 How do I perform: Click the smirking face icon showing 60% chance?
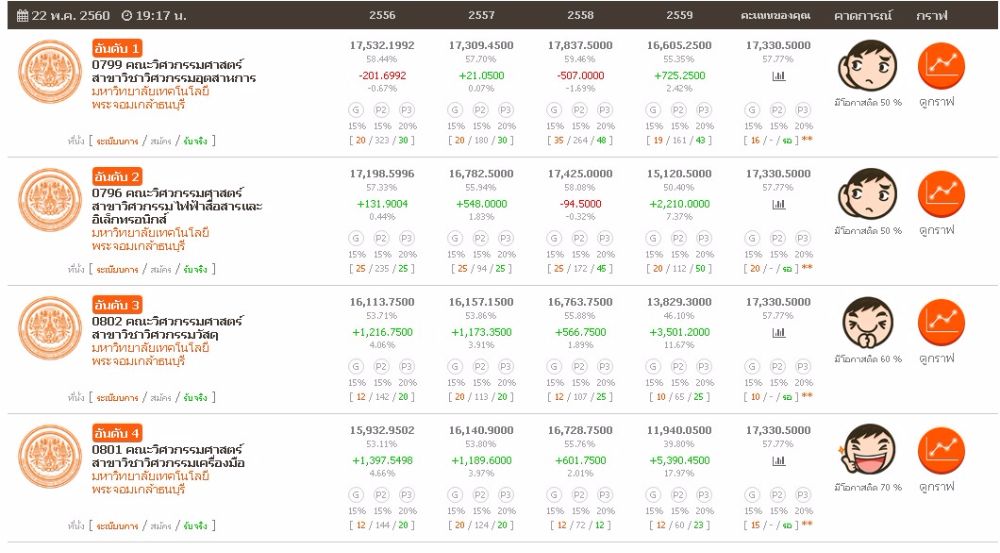coord(867,321)
